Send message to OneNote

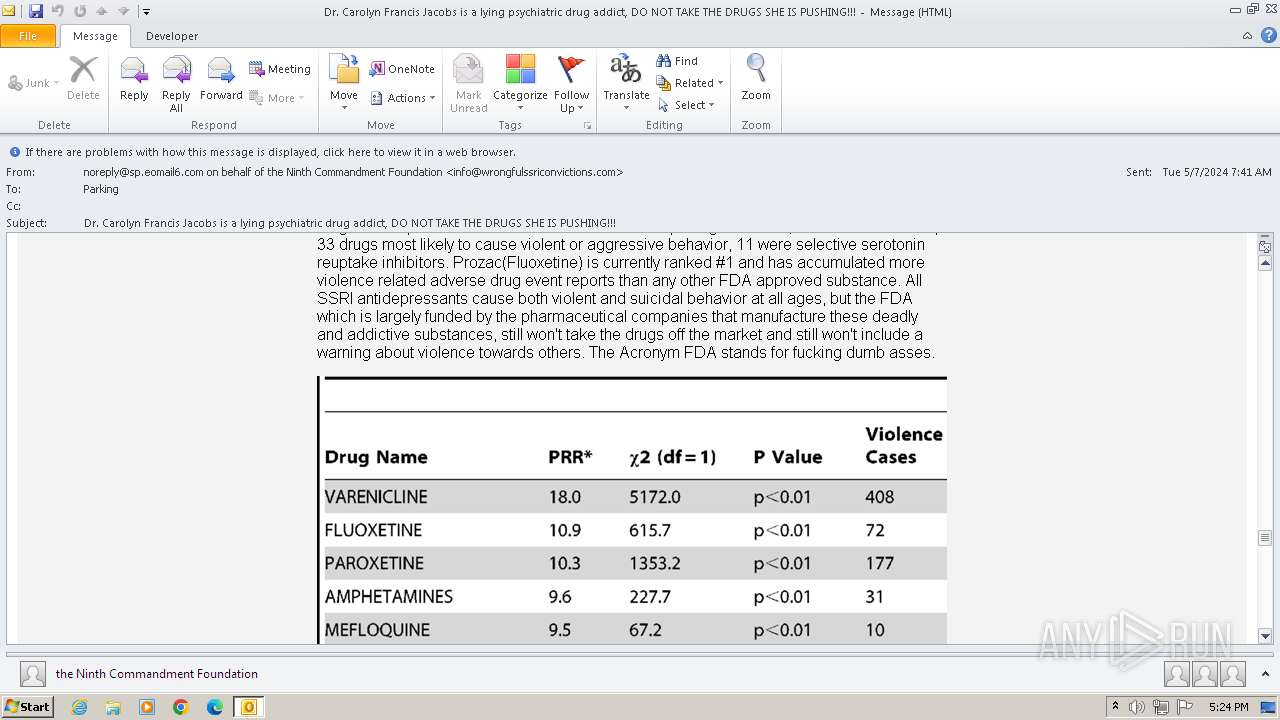pyautogui.click(x=402, y=69)
